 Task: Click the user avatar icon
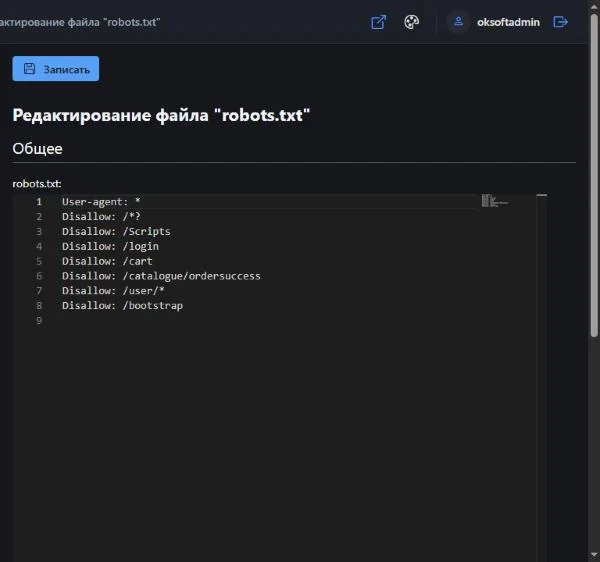click(458, 22)
